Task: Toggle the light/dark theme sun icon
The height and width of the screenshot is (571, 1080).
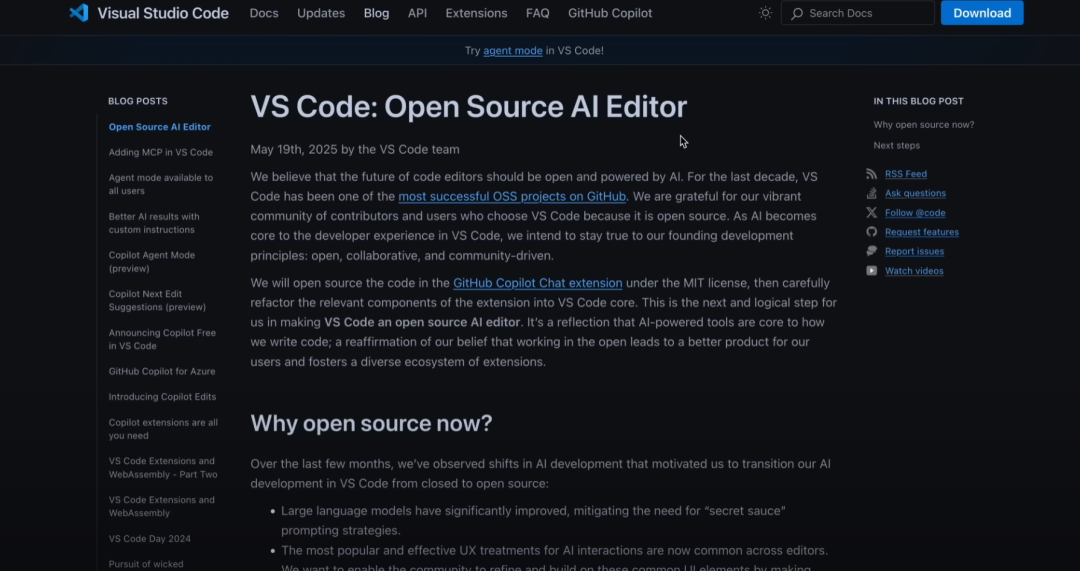Action: (765, 13)
